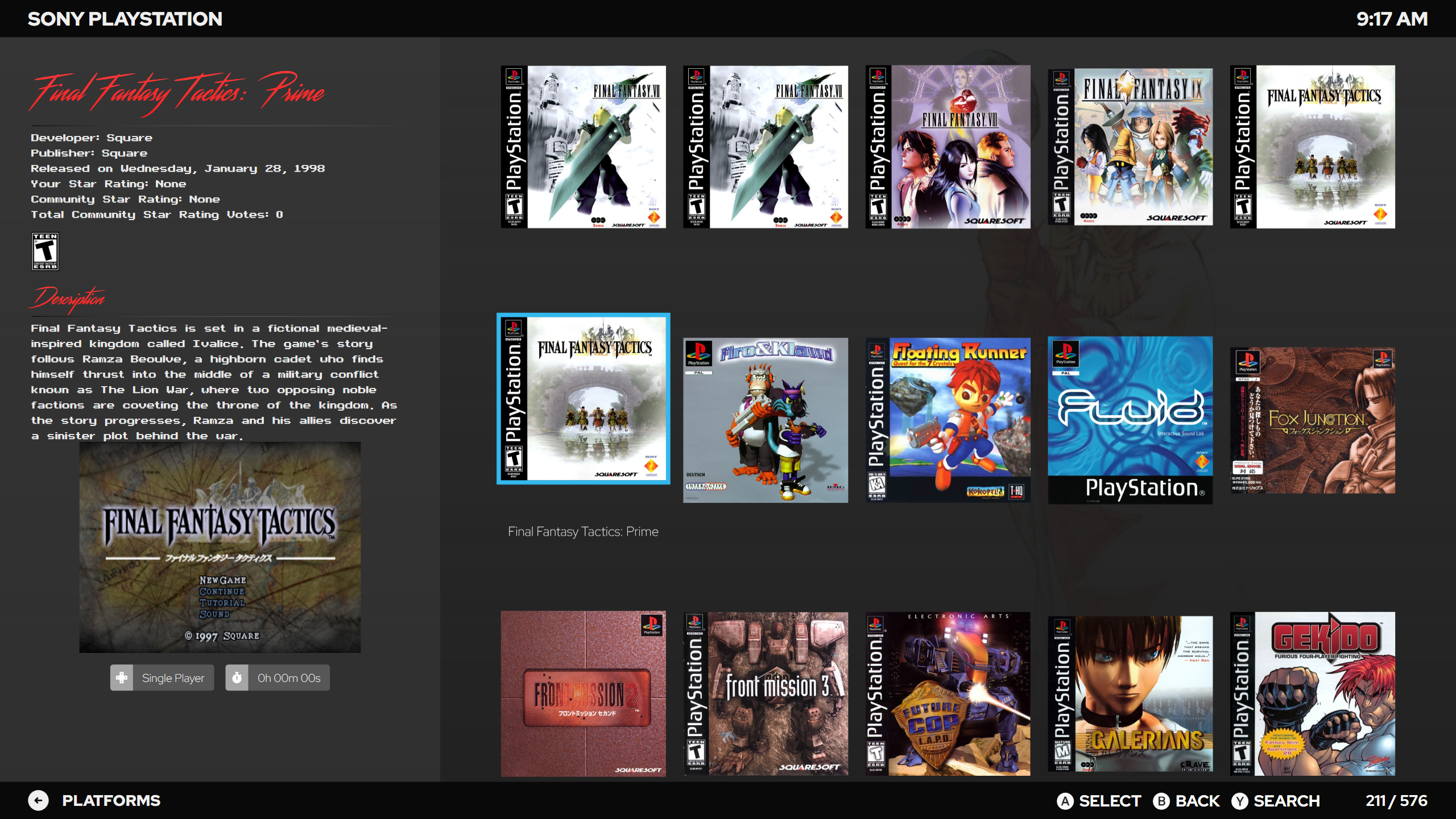Click the Publisher: Square line
The width and height of the screenshot is (1456, 819).
(x=89, y=153)
